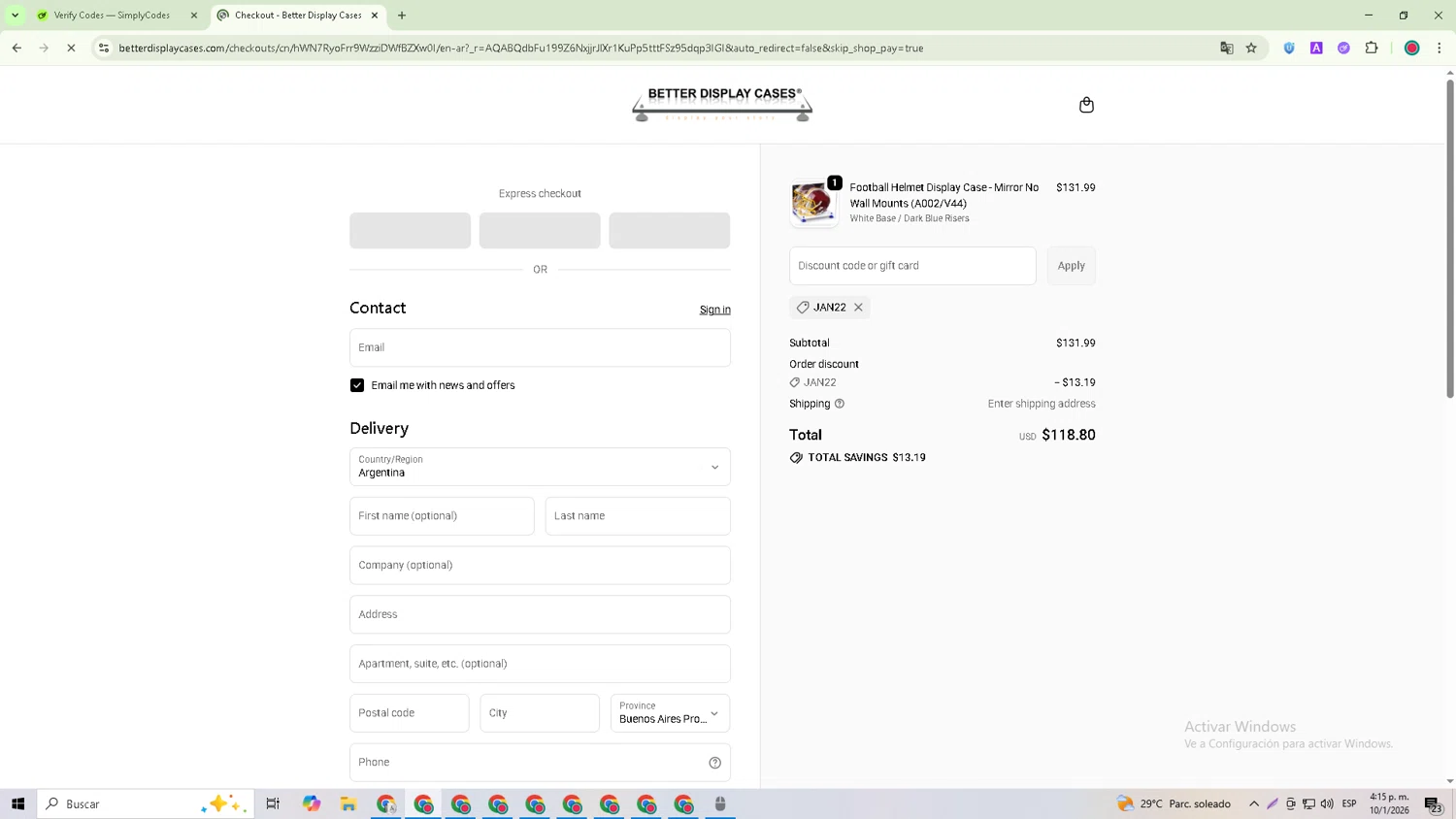The image size is (1456, 819).
Task: Click the middle express checkout placeholder button
Action: 540,231
